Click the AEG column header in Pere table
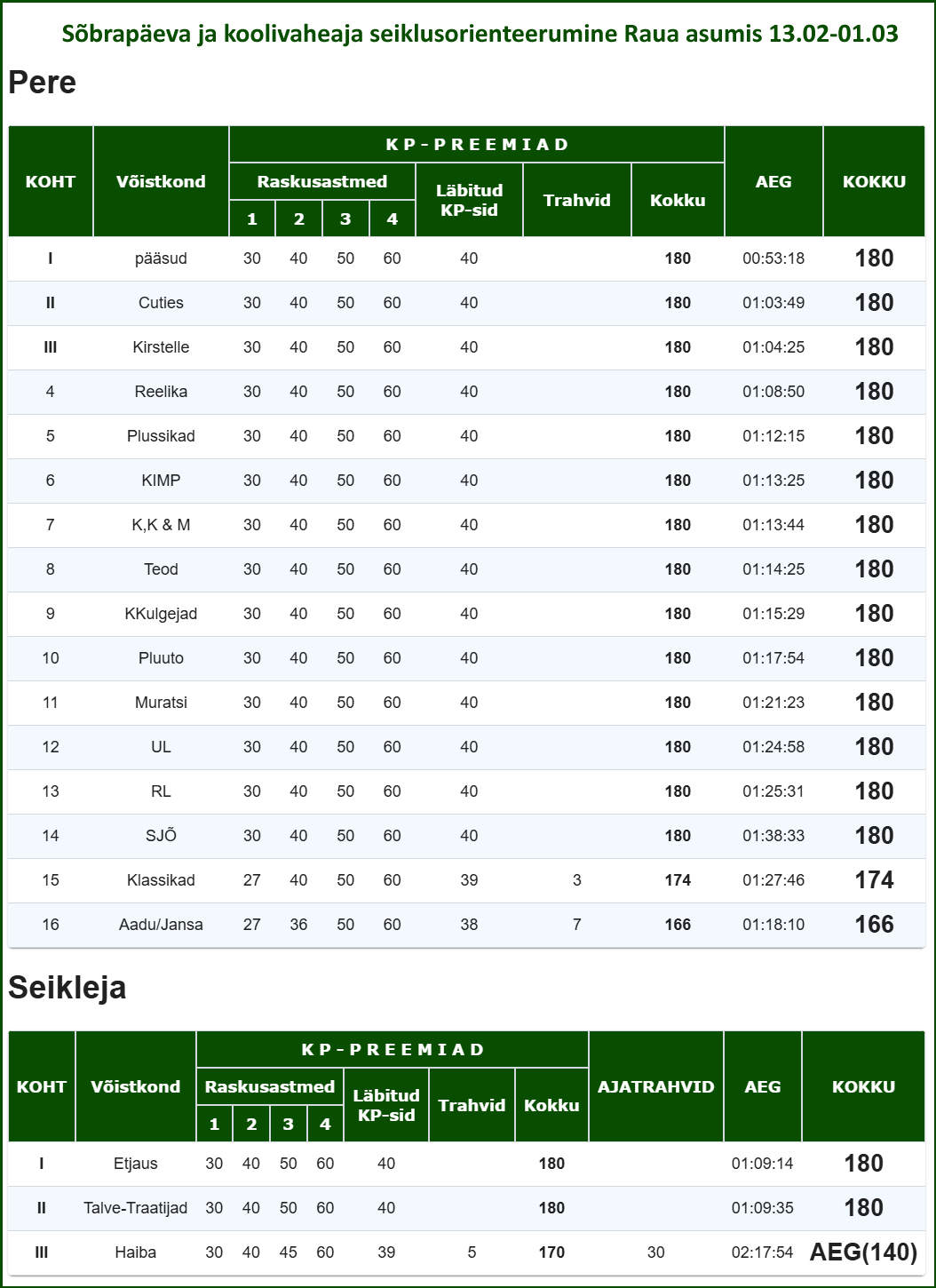 coord(773,181)
